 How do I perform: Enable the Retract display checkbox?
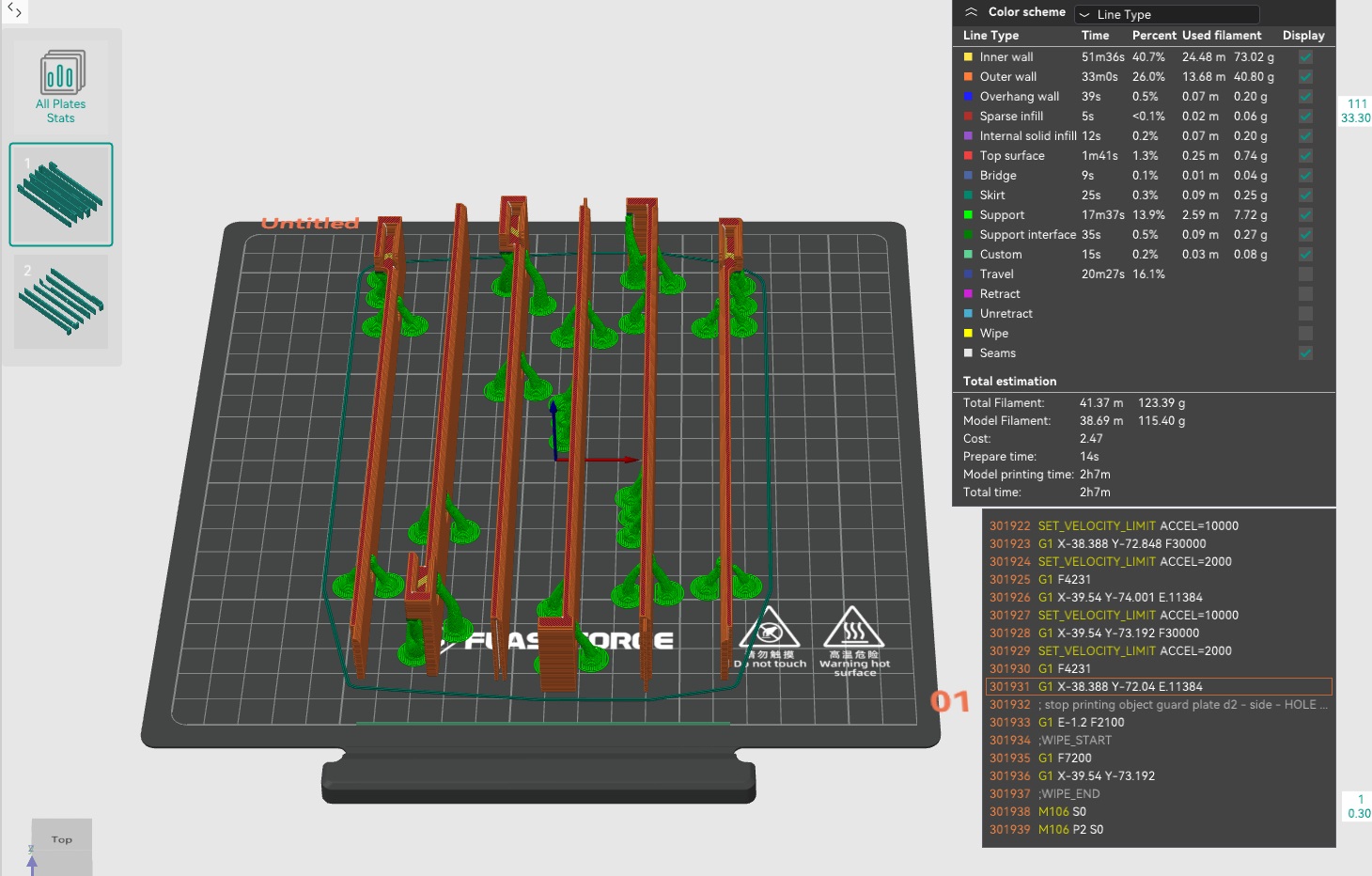pyautogui.click(x=1305, y=293)
